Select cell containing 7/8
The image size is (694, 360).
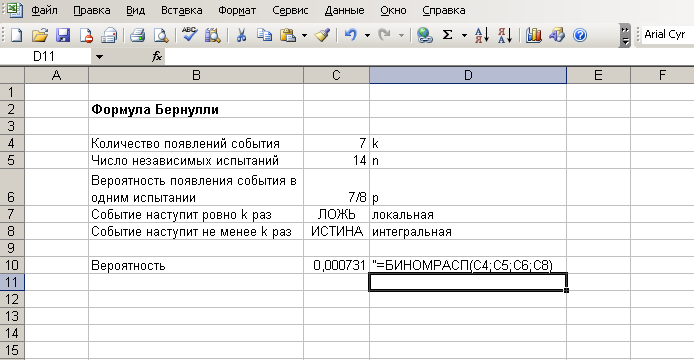pyautogui.click(x=336, y=187)
